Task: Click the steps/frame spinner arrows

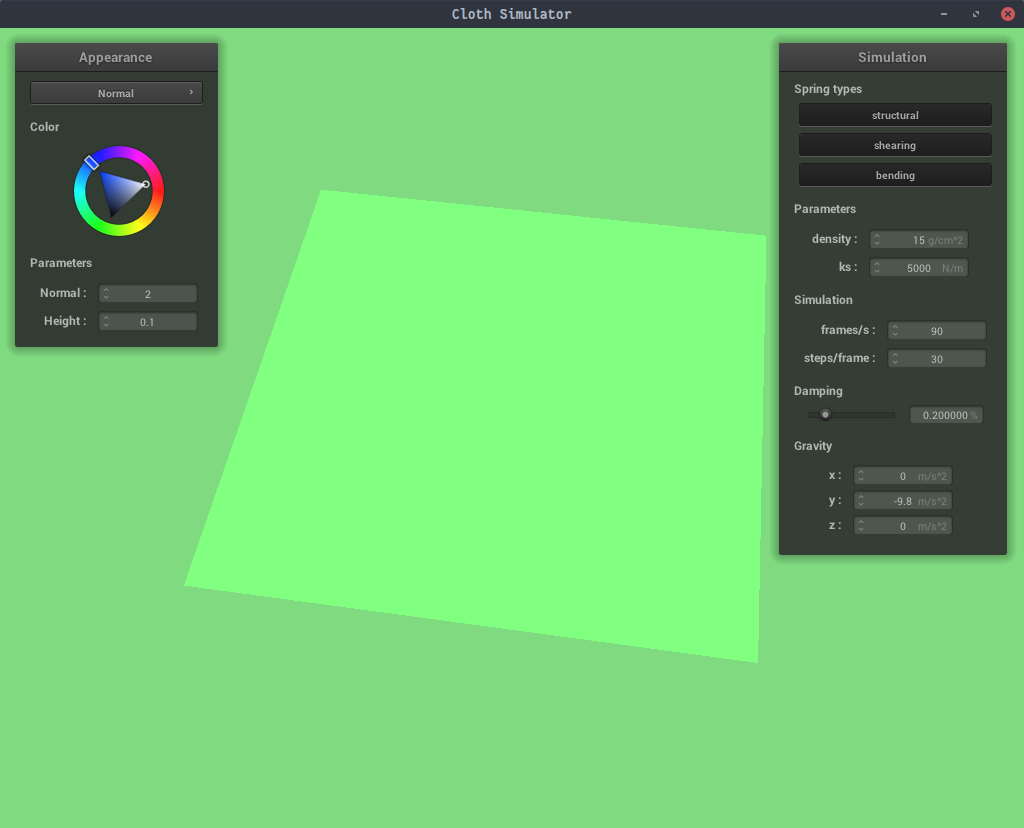Action: coord(895,359)
